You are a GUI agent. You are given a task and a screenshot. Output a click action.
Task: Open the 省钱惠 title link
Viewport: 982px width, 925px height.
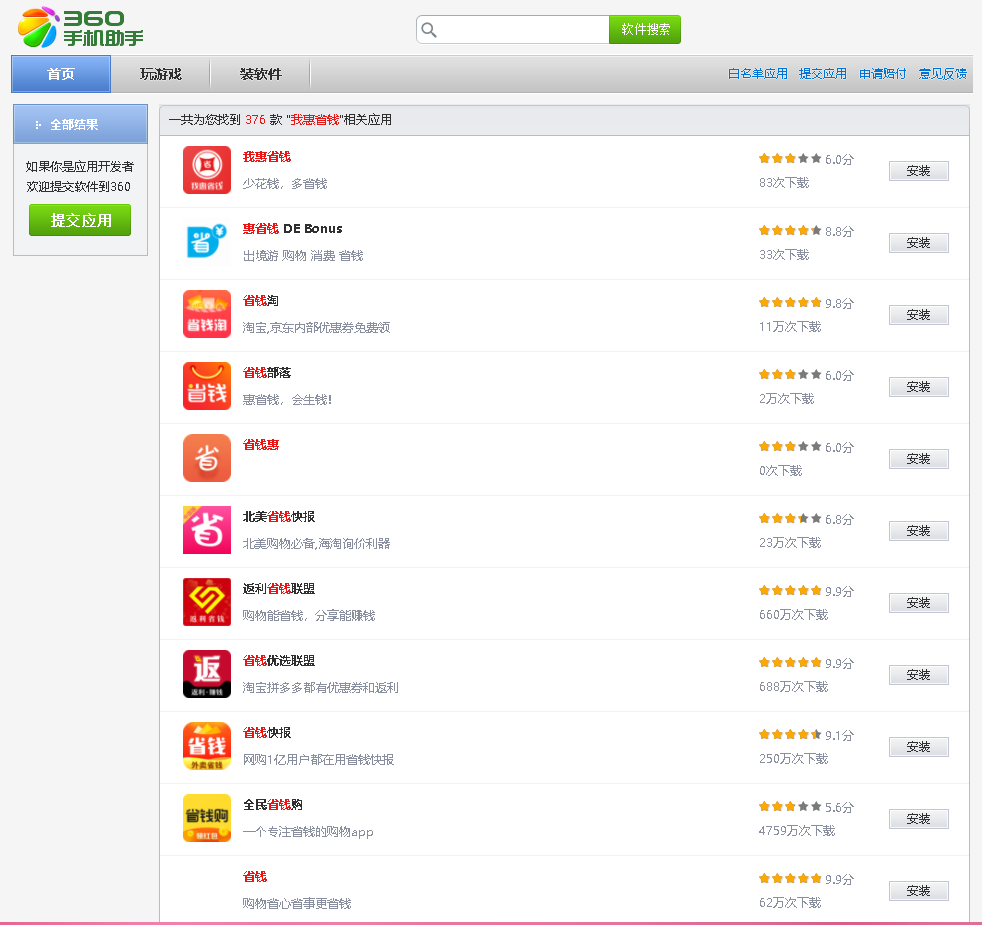pos(261,445)
